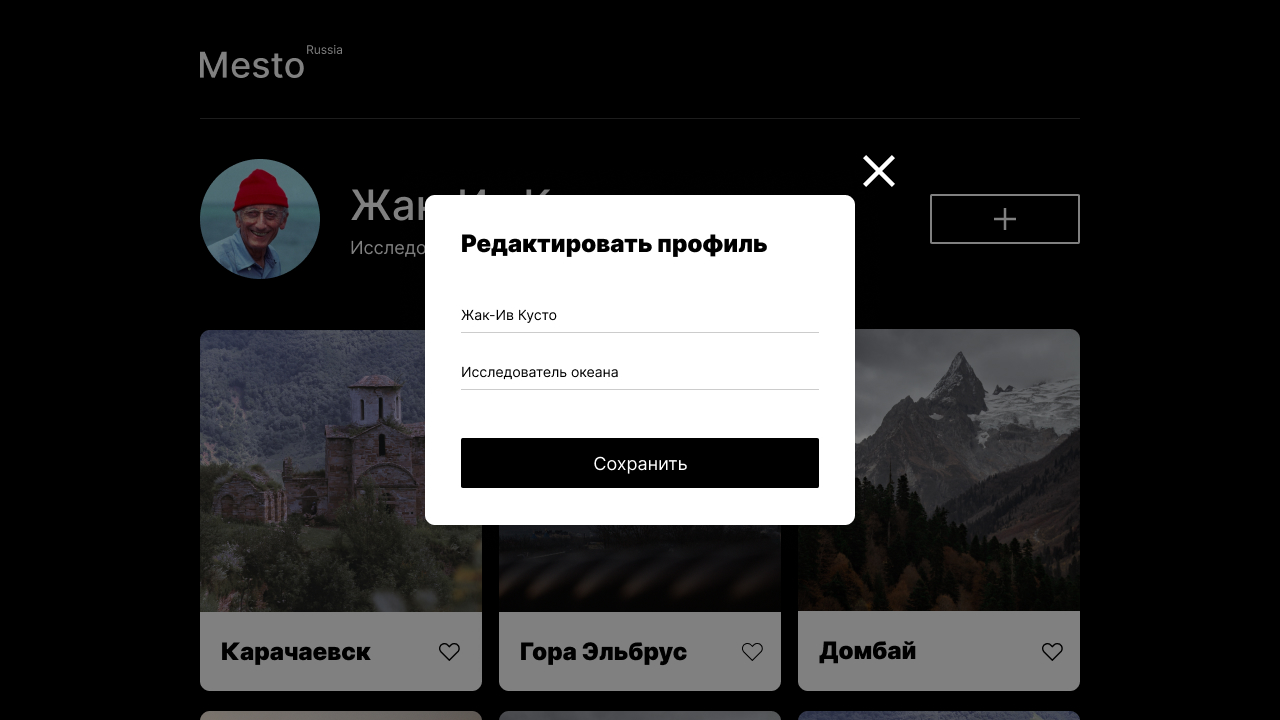Screen dimensions: 1280x720
Task: Click the Russia label beside the logo
Action: click(x=324, y=50)
